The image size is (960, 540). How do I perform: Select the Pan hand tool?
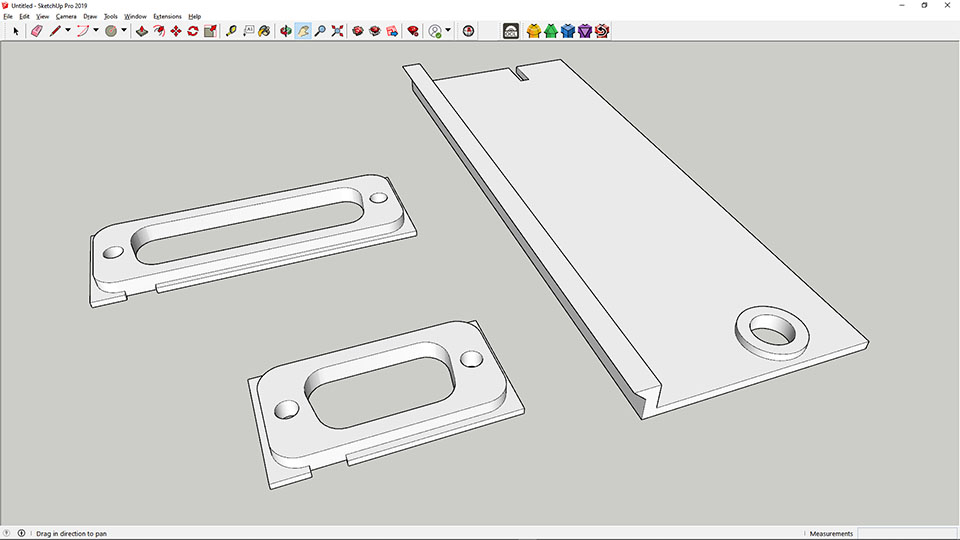[x=303, y=31]
